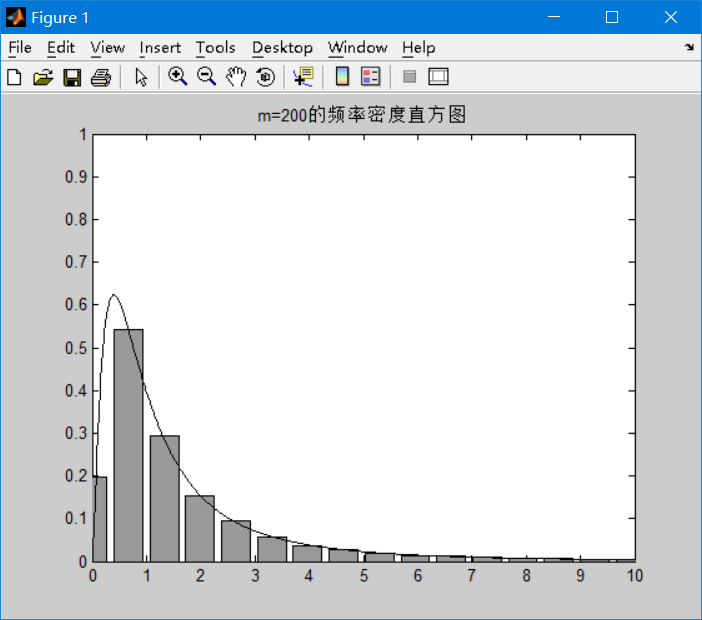
Task: Click the MATLAB logo in title bar
Action: click(x=16, y=17)
